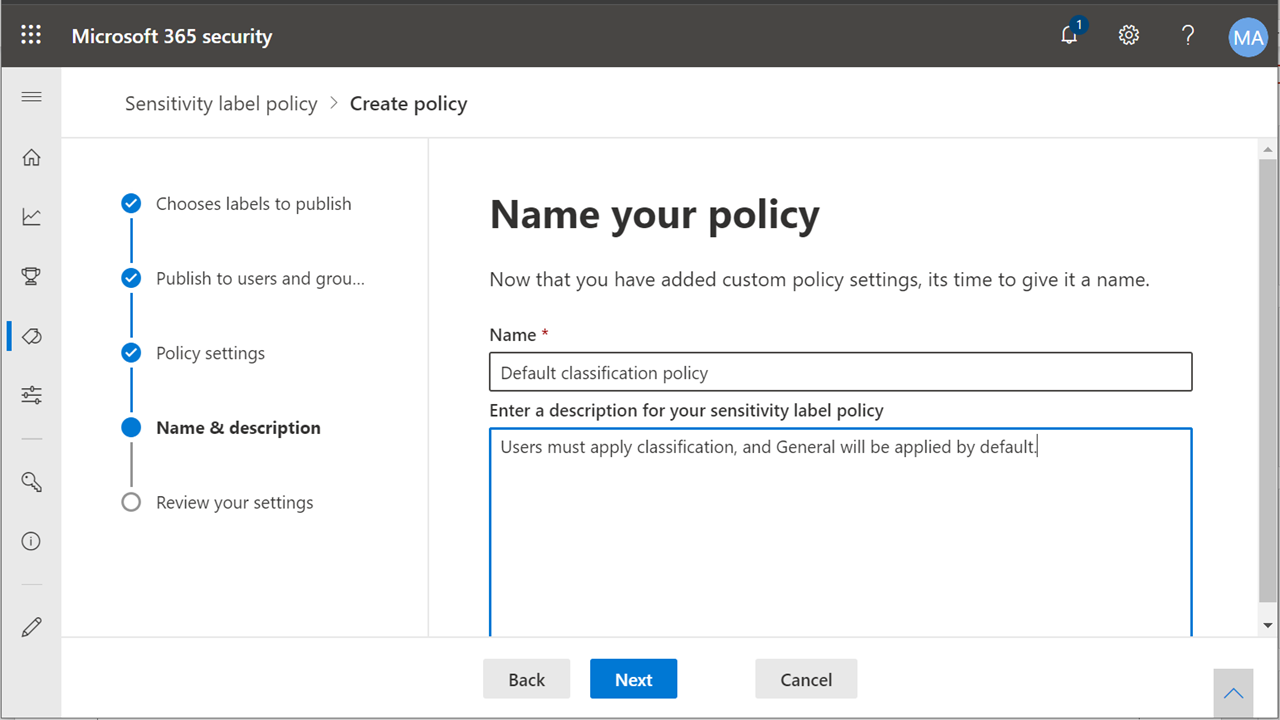
Task: Click the Microsoft 365 security title
Action: point(172,37)
